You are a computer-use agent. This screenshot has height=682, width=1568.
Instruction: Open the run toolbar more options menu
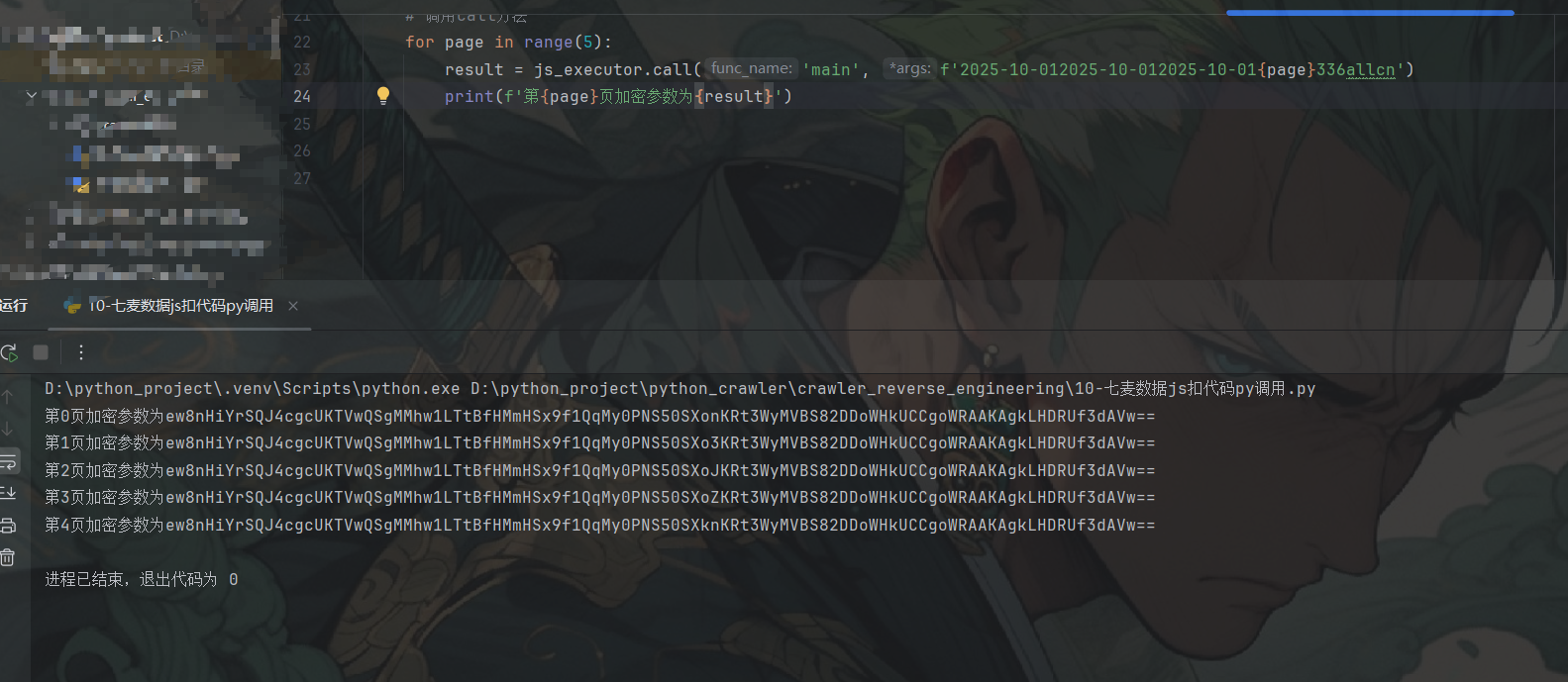[x=81, y=352]
